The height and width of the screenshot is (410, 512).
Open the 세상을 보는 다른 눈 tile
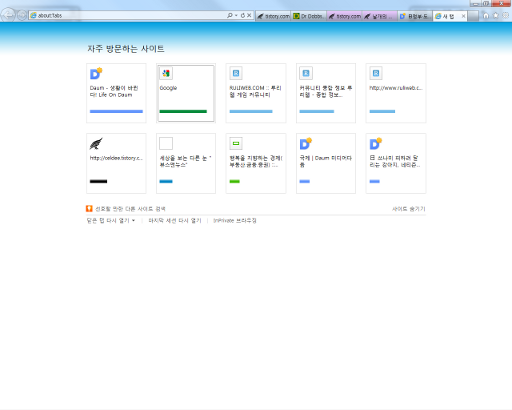pos(186,163)
